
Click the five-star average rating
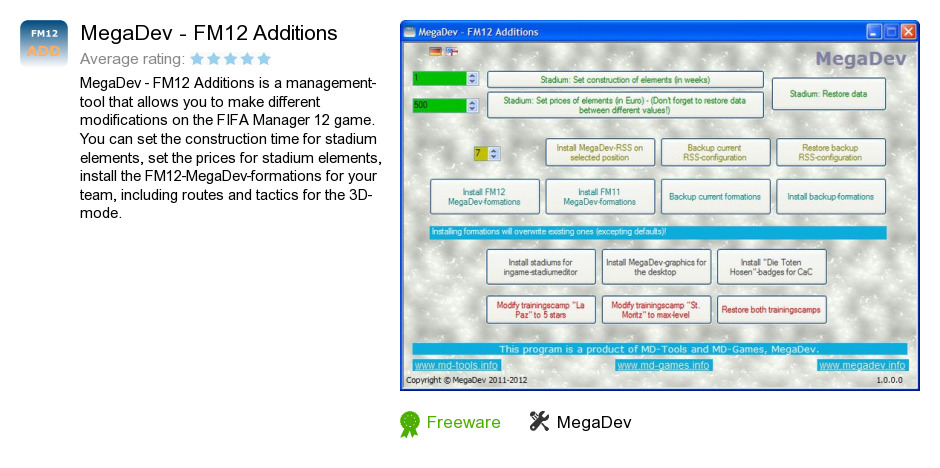[x=231, y=59]
